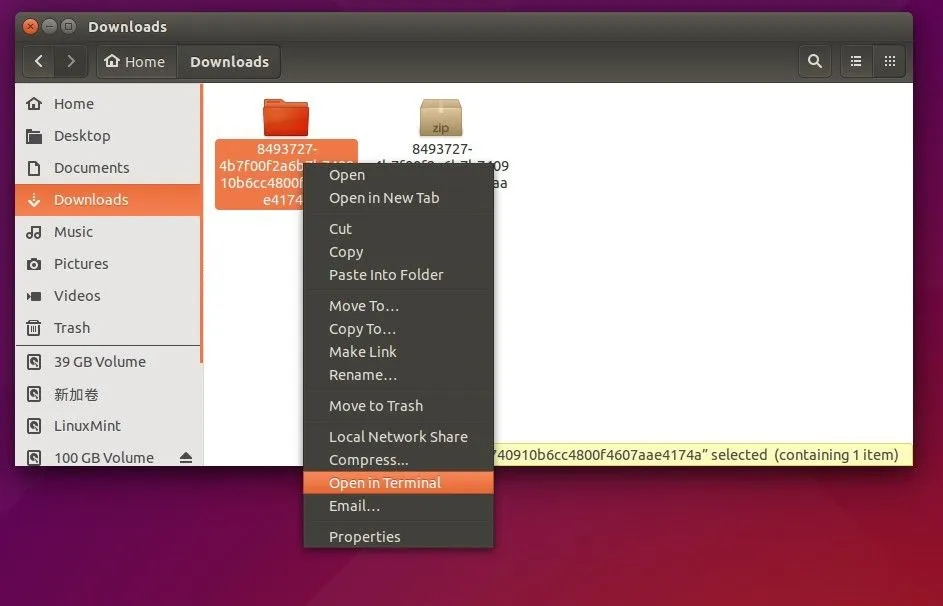Click Compress... in the context menu
The image size is (943, 606).
(369, 460)
